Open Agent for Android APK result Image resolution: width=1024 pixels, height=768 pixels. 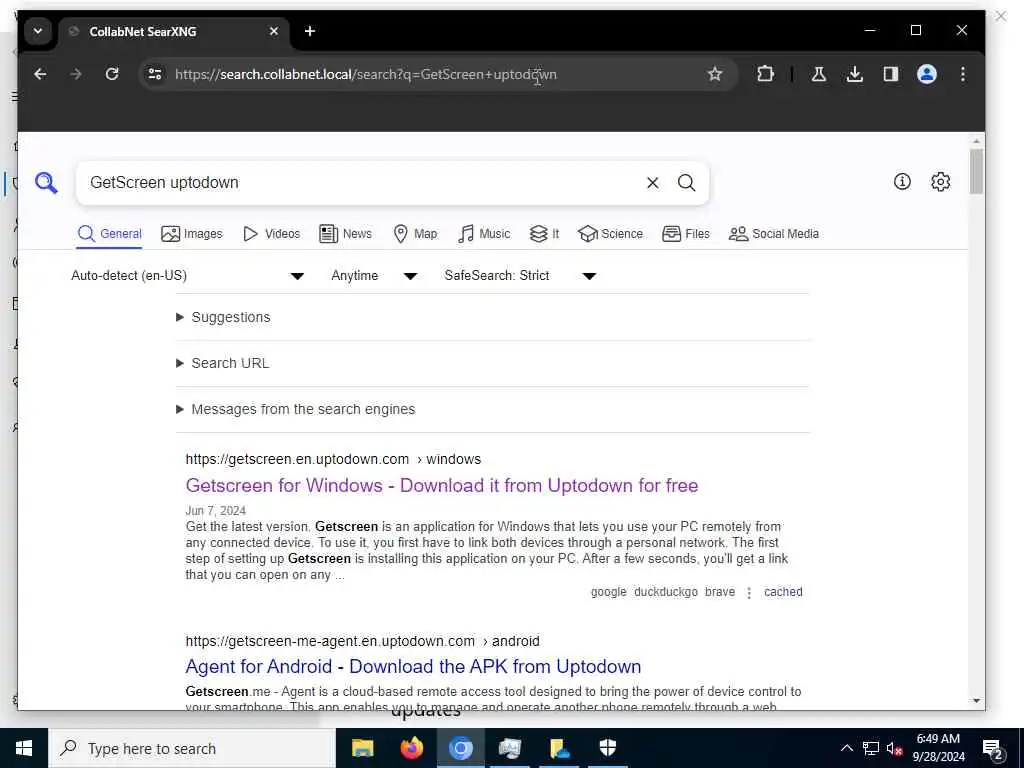coord(413,667)
